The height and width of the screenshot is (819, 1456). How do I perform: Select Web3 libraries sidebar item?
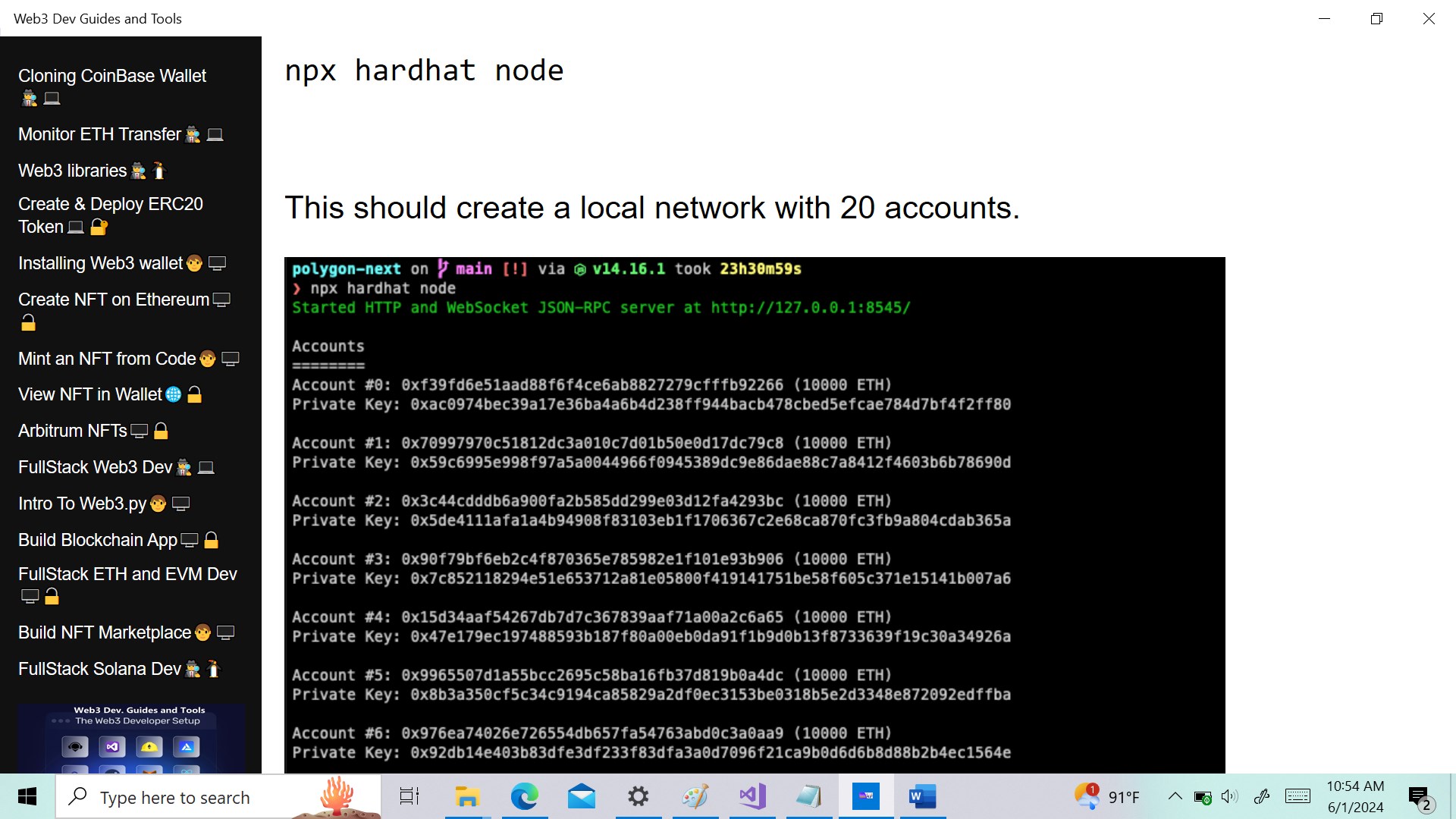(x=72, y=171)
